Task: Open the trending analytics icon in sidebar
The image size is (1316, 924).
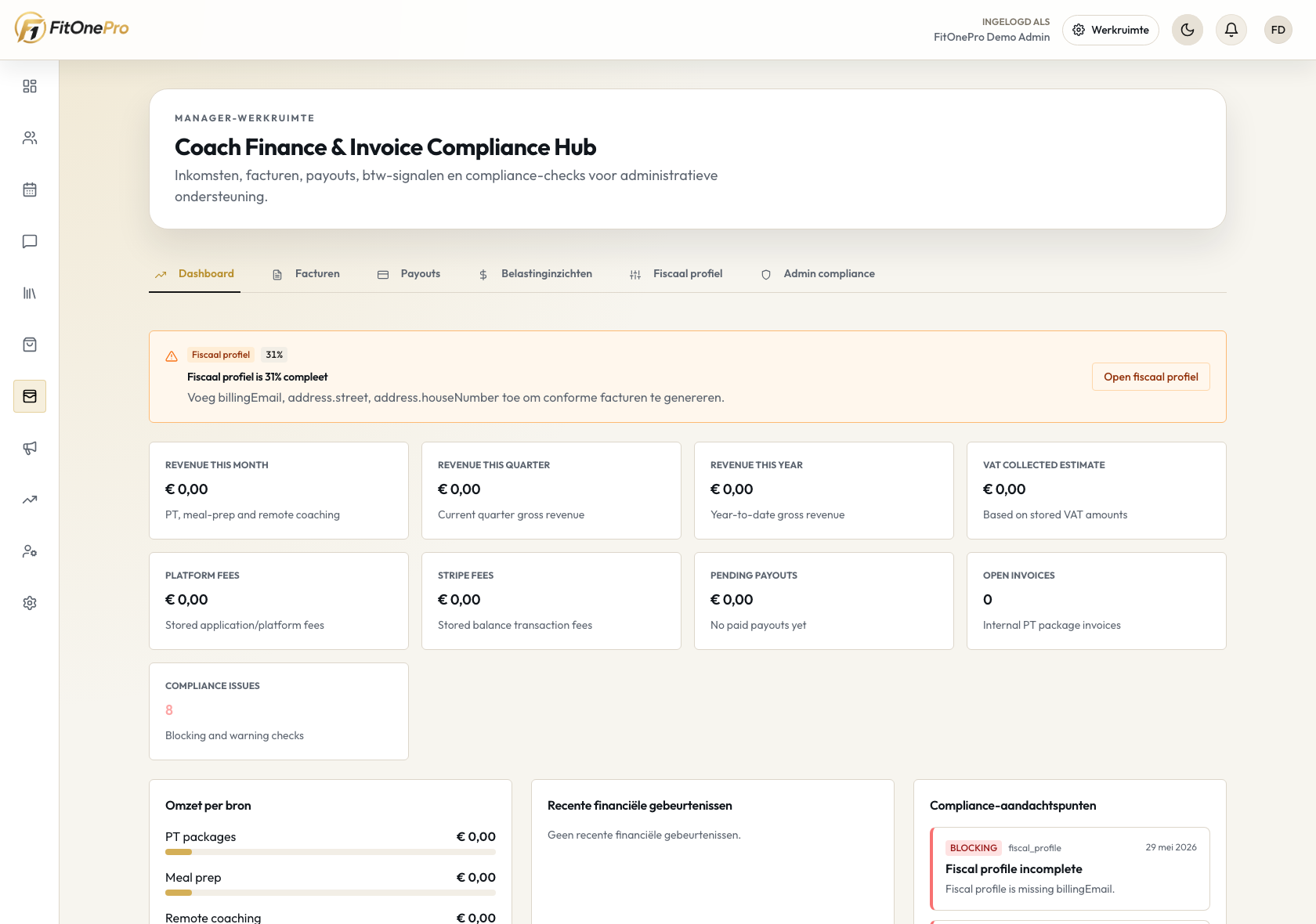Action: (x=30, y=500)
